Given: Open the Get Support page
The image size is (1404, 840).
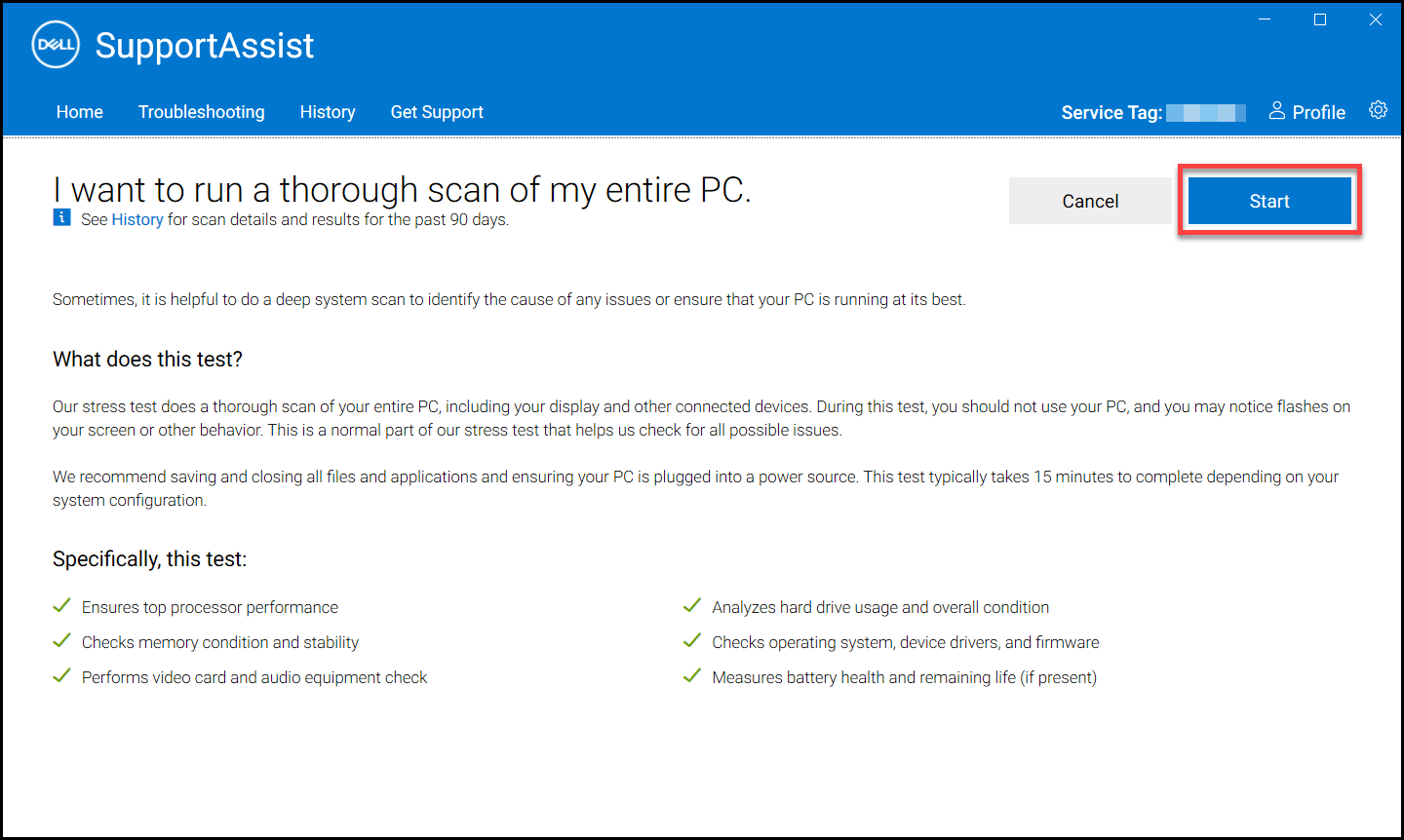Looking at the screenshot, I should pyautogui.click(x=436, y=111).
